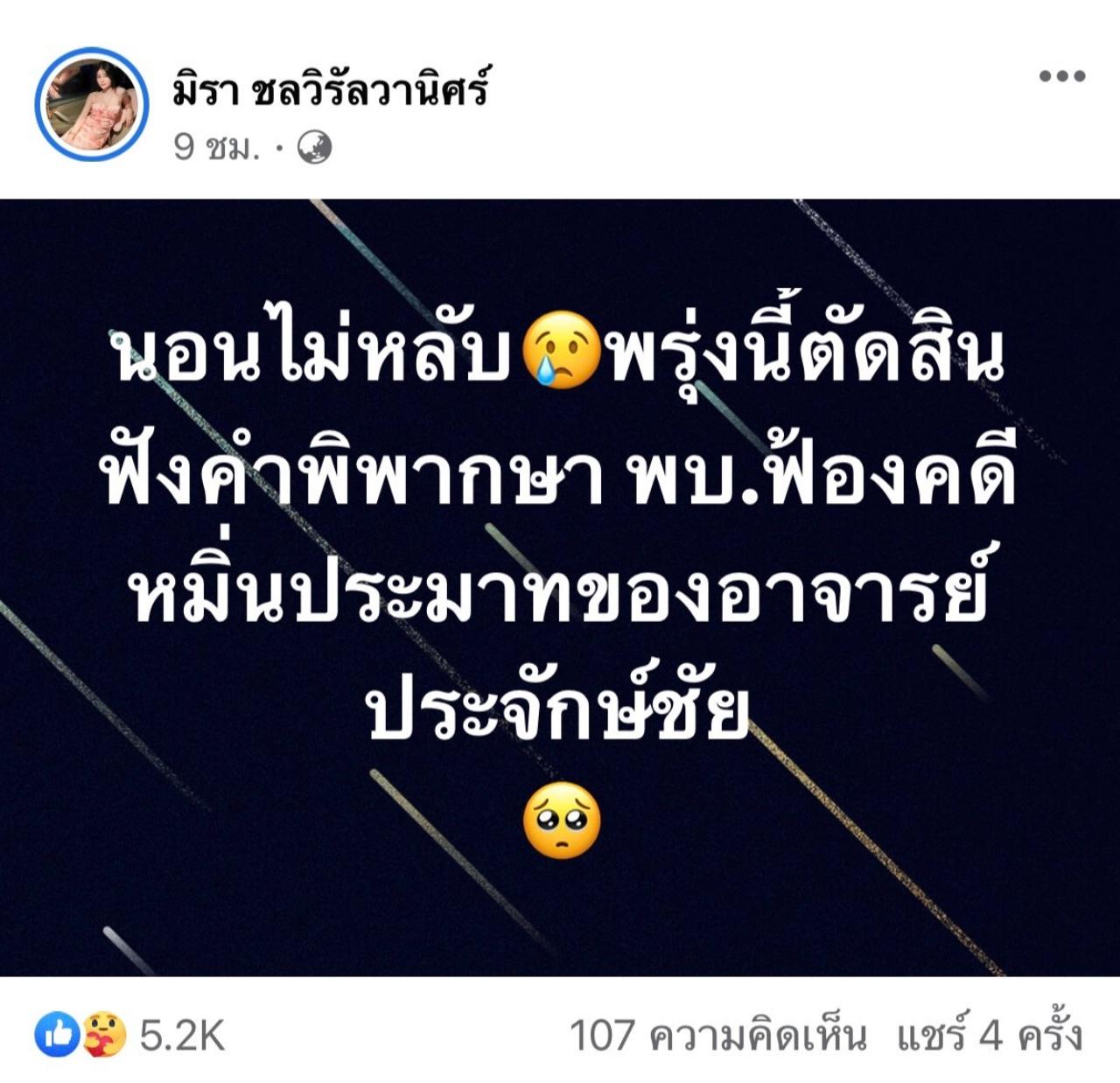
Task: Click the globe public audience icon
Action: point(315,147)
